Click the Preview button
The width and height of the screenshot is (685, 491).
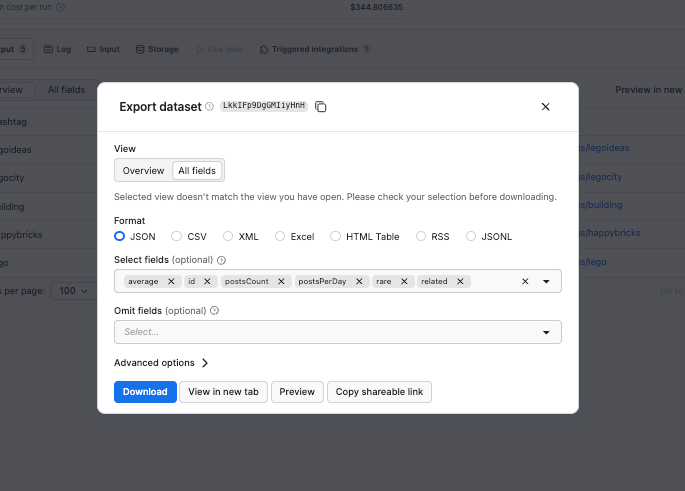[297, 392]
